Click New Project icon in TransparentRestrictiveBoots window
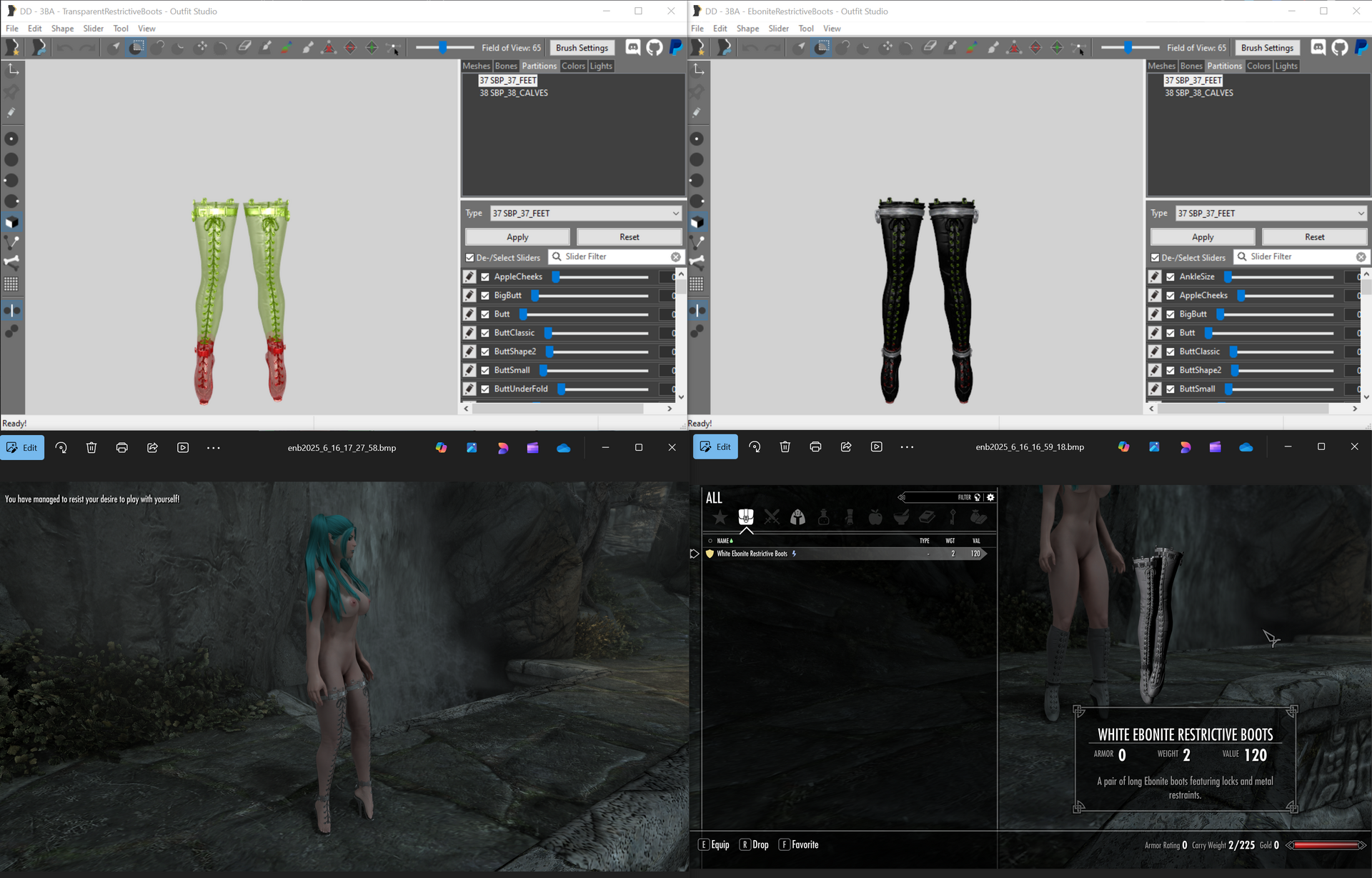This screenshot has height=878, width=1372. tap(13, 47)
